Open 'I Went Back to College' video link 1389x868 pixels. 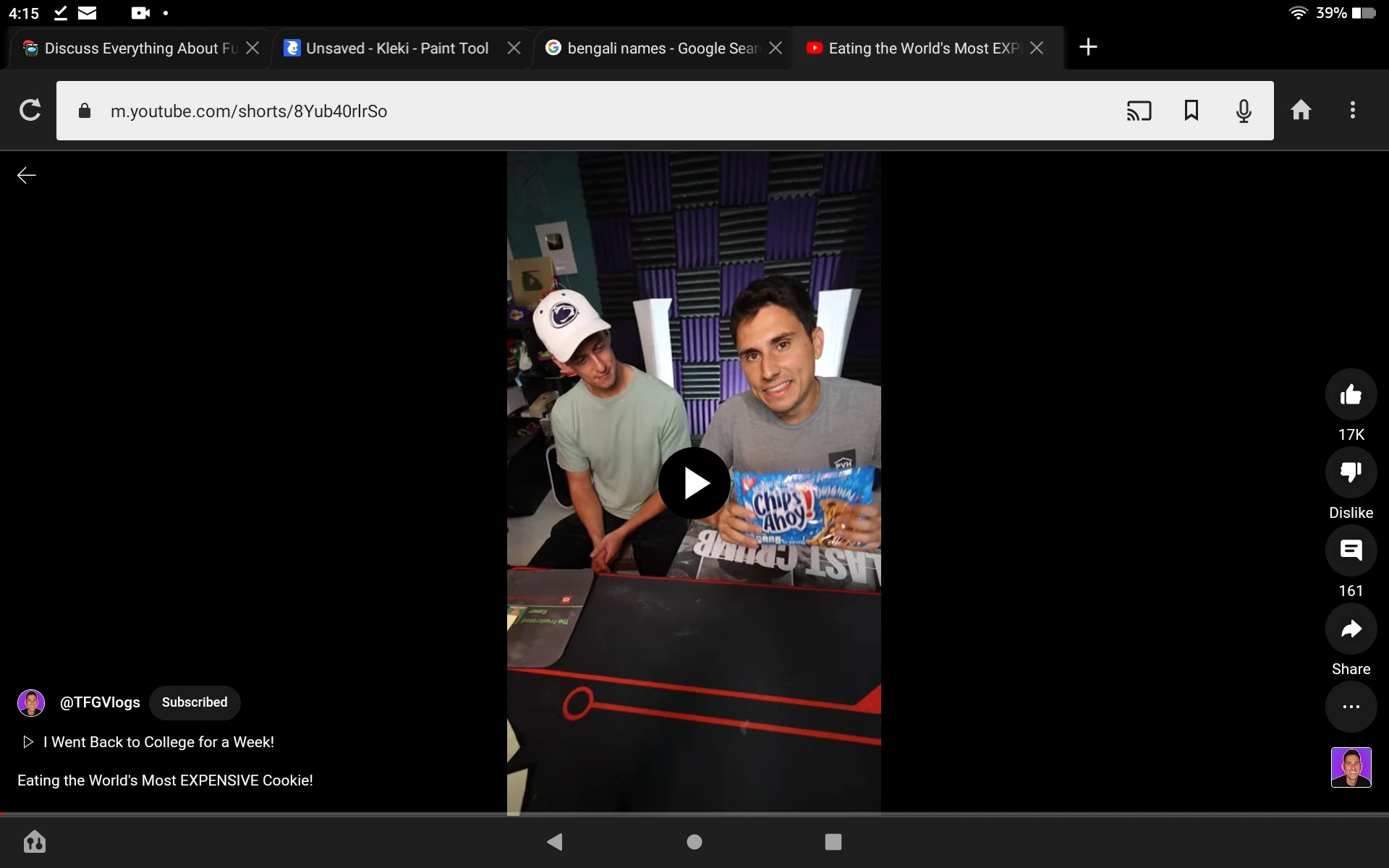click(x=158, y=742)
